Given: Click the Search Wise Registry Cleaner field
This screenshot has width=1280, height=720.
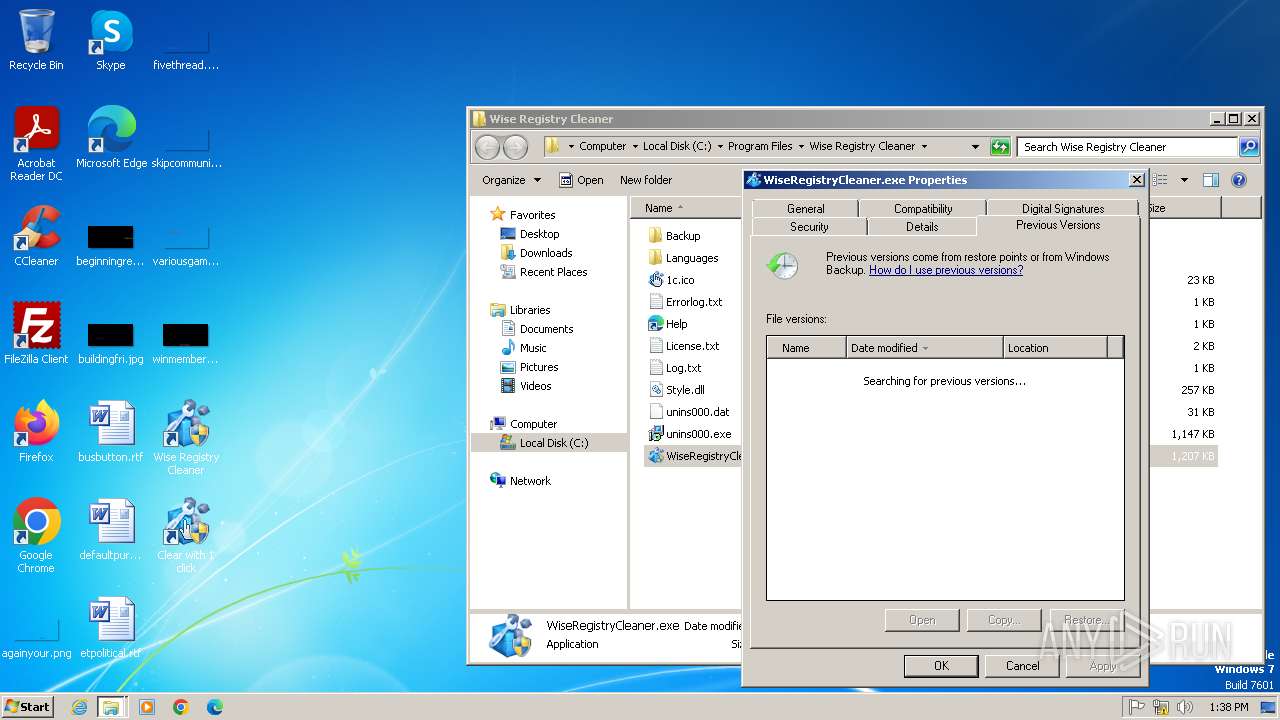Looking at the screenshot, I should click(1127, 147).
